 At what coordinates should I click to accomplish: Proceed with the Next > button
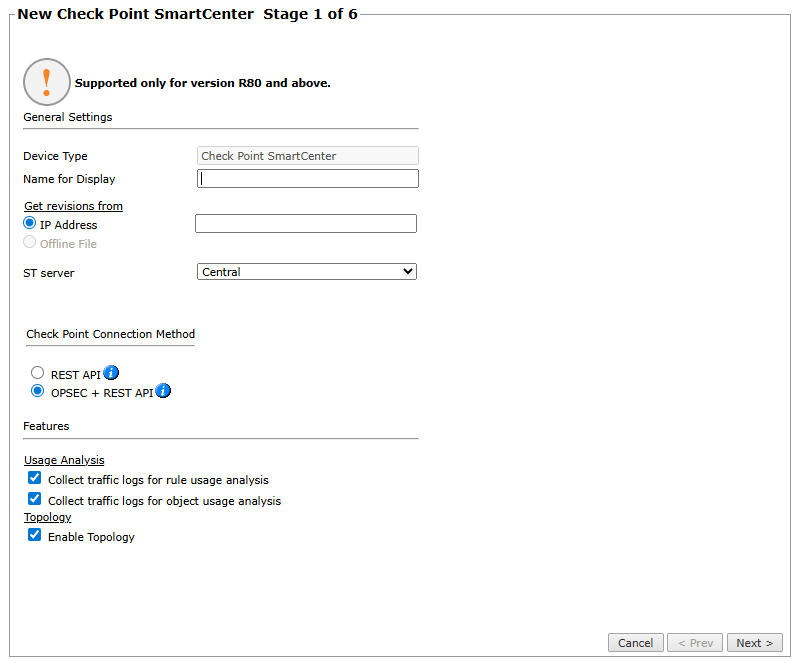[755, 643]
